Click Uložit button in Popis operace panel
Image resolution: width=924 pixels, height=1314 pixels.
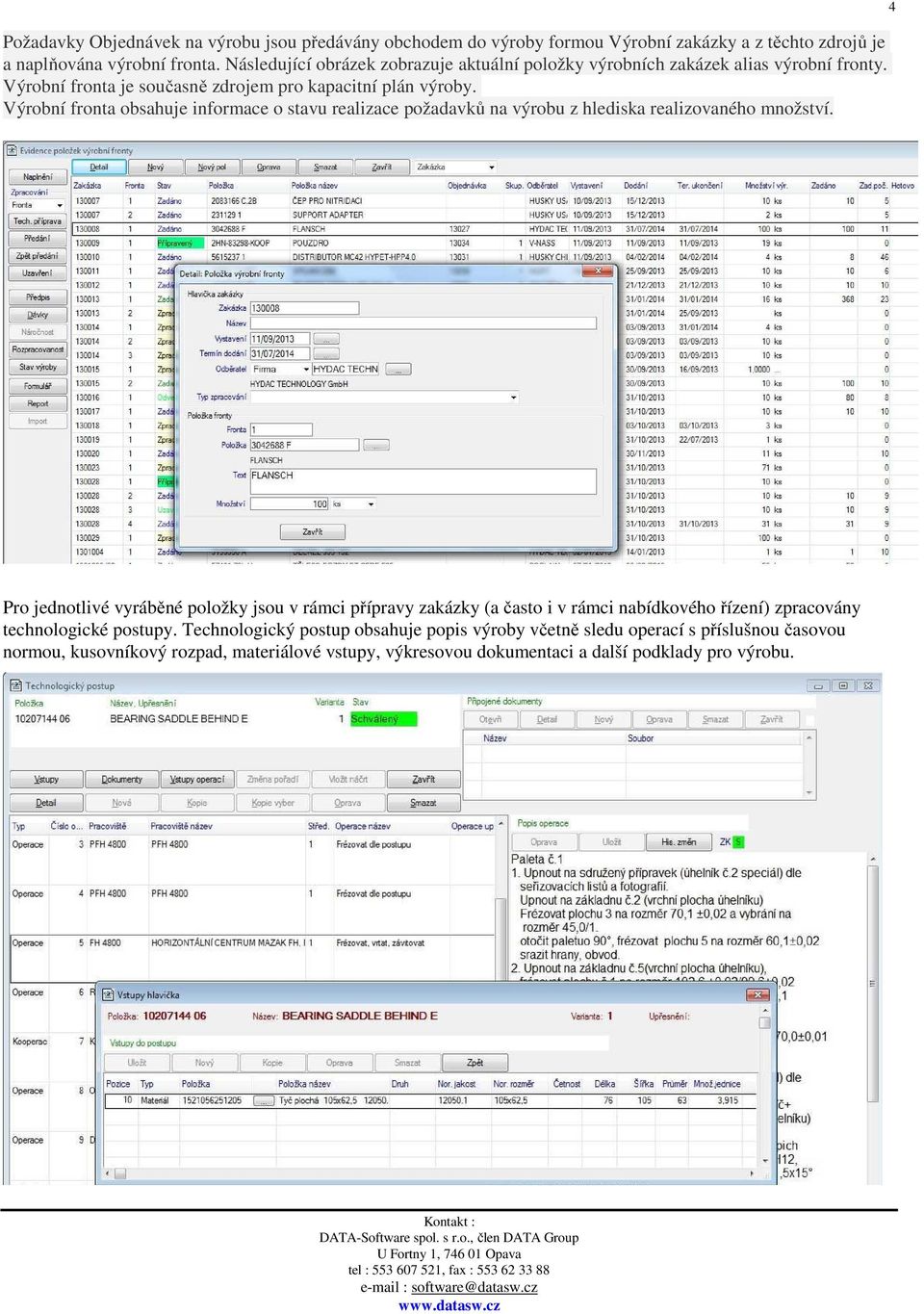click(x=611, y=841)
